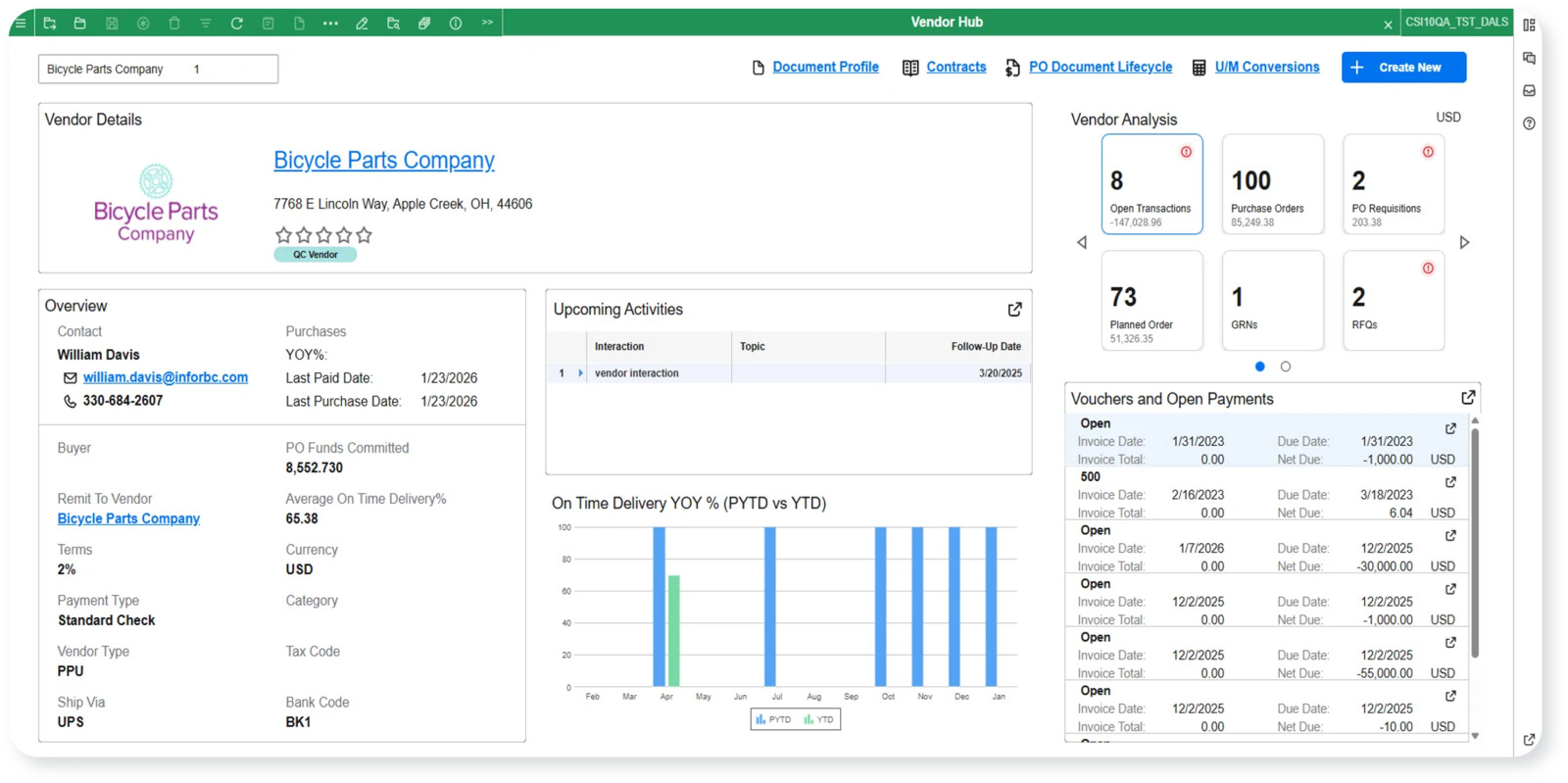Toggle the PYTD chart legend
Image resolution: width=1568 pixels, height=783 pixels.
(x=774, y=719)
